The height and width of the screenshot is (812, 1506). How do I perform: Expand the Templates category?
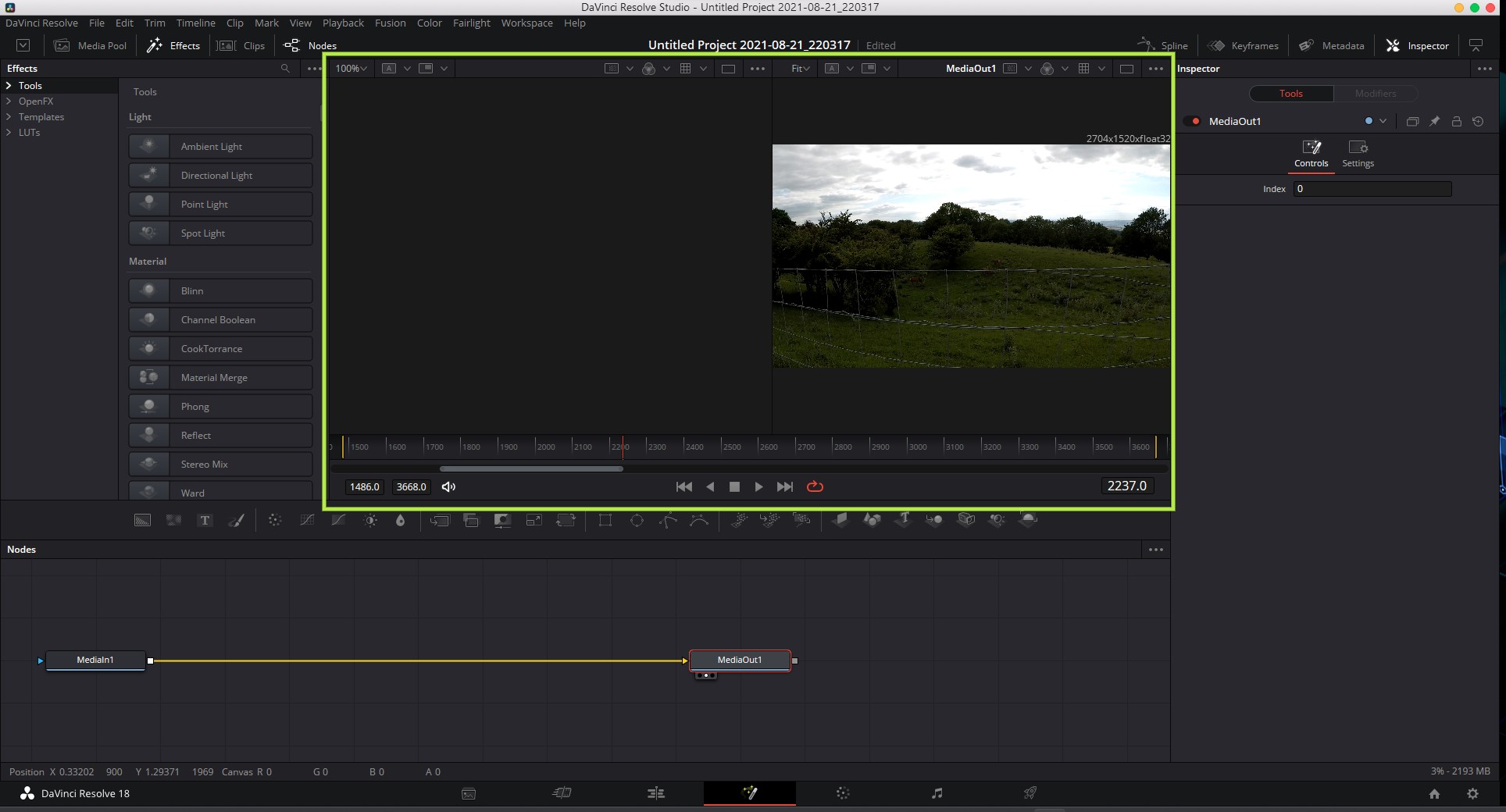pos(9,117)
